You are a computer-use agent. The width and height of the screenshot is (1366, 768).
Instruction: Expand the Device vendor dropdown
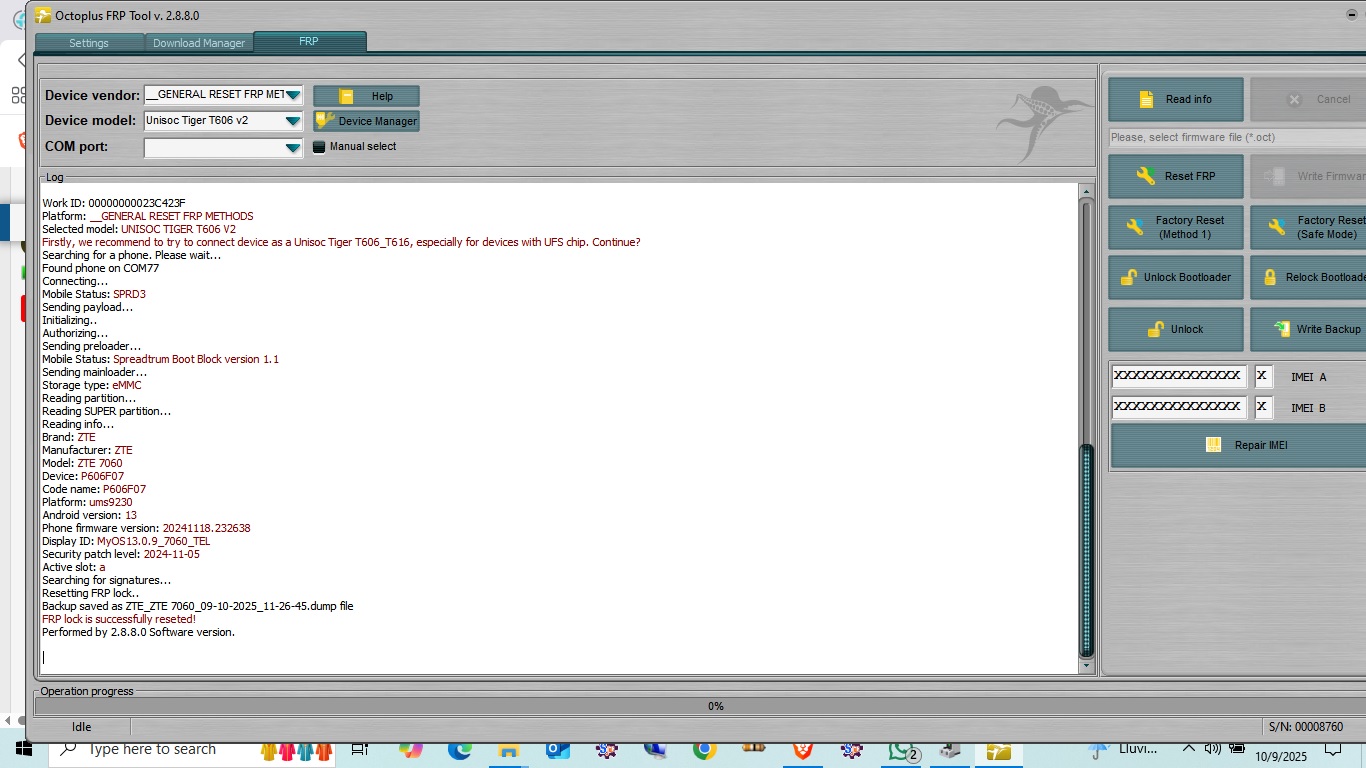pyautogui.click(x=292, y=95)
